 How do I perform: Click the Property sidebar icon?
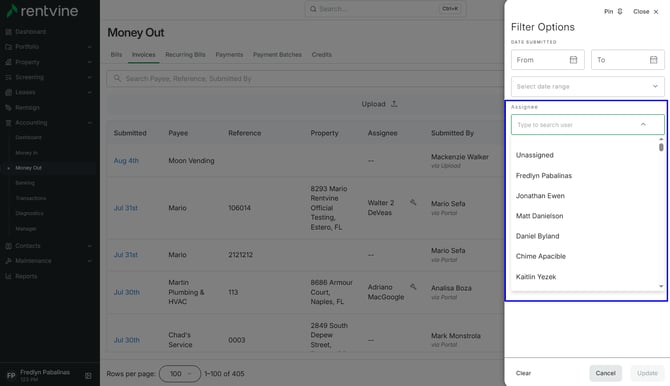click(x=8, y=62)
